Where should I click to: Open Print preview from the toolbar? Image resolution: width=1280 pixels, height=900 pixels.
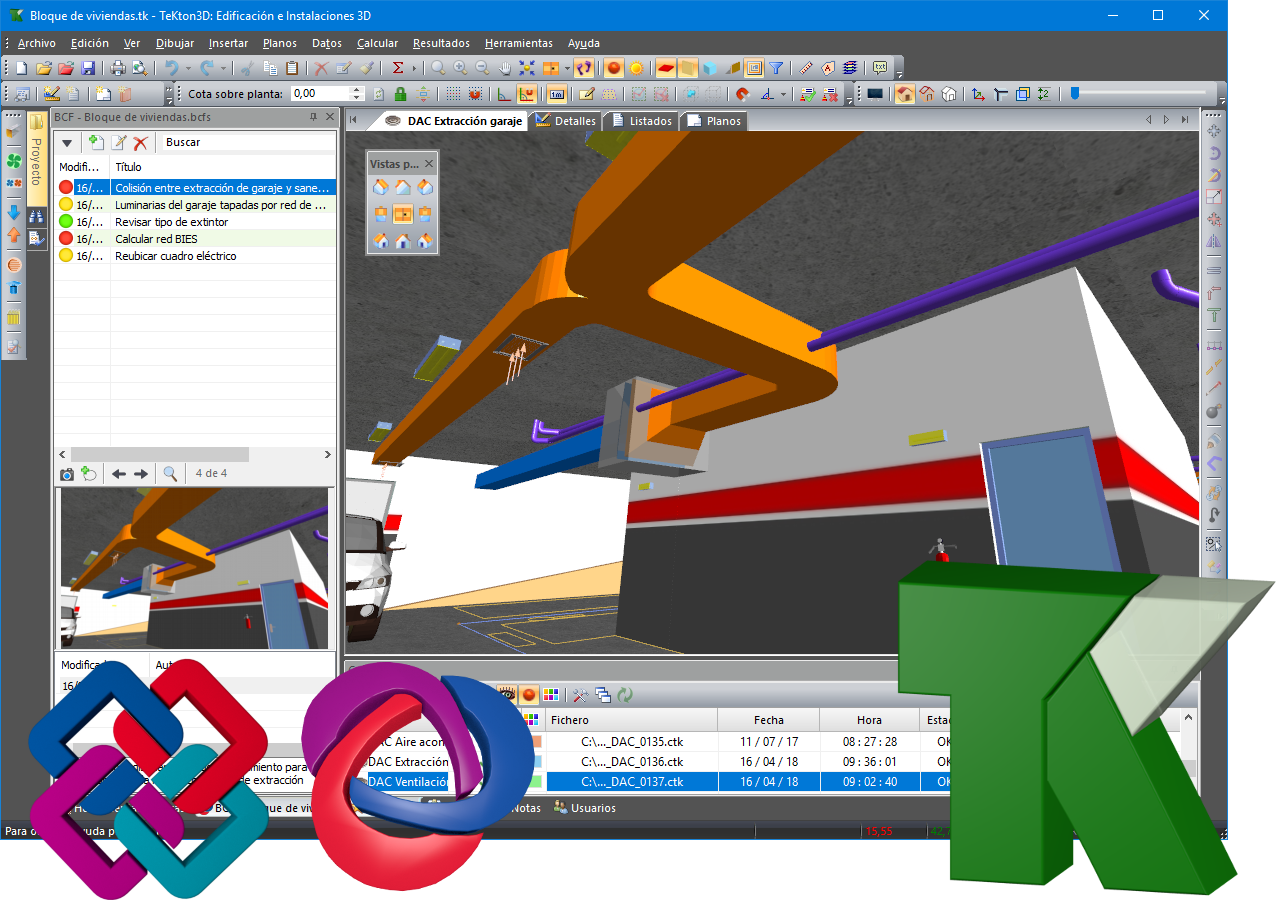click(x=139, y=68)
